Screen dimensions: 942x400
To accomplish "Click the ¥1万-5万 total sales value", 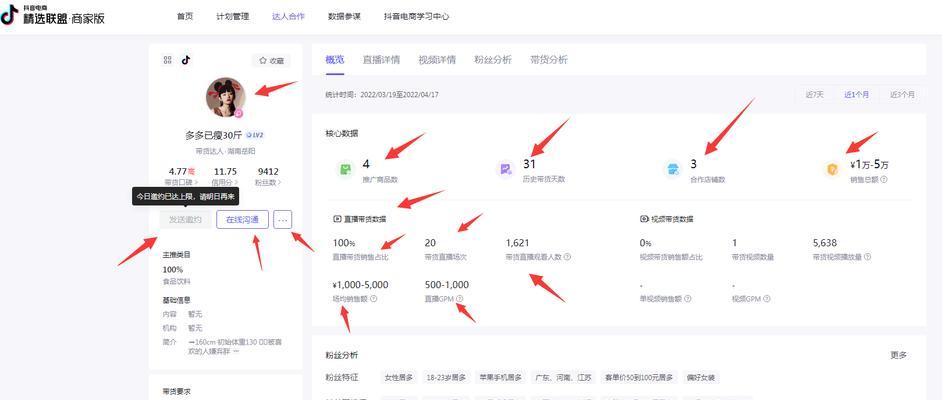I will pos(869,165).
